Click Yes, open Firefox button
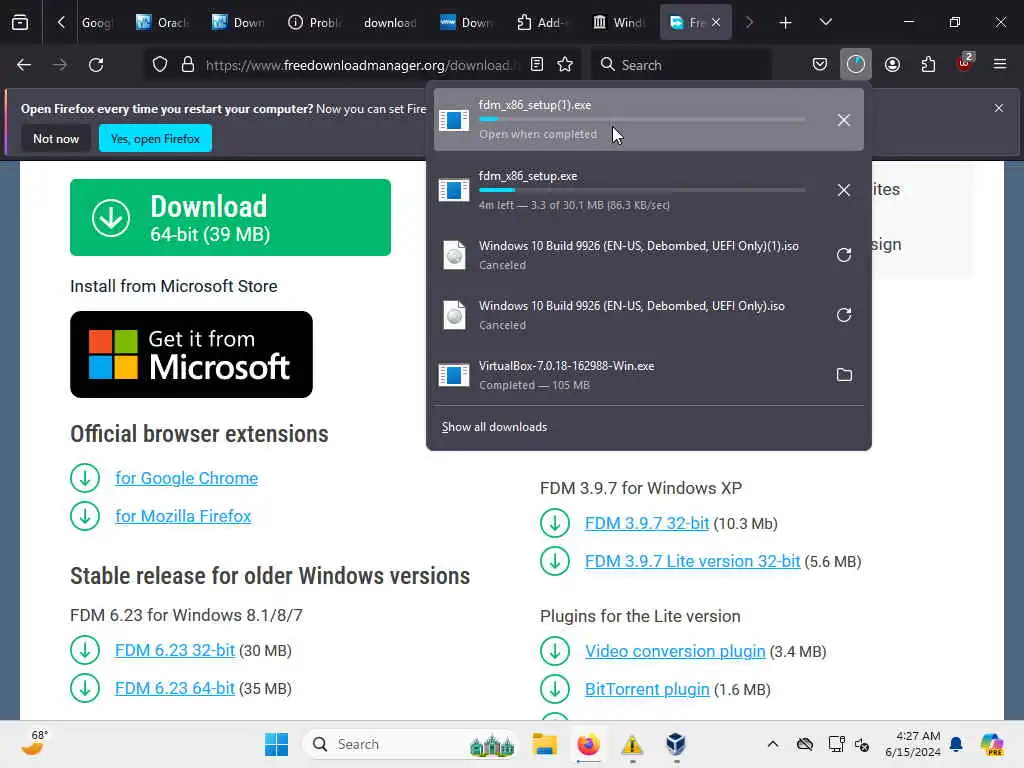This screenshot has height=768, width=1024. click(155, 138)
